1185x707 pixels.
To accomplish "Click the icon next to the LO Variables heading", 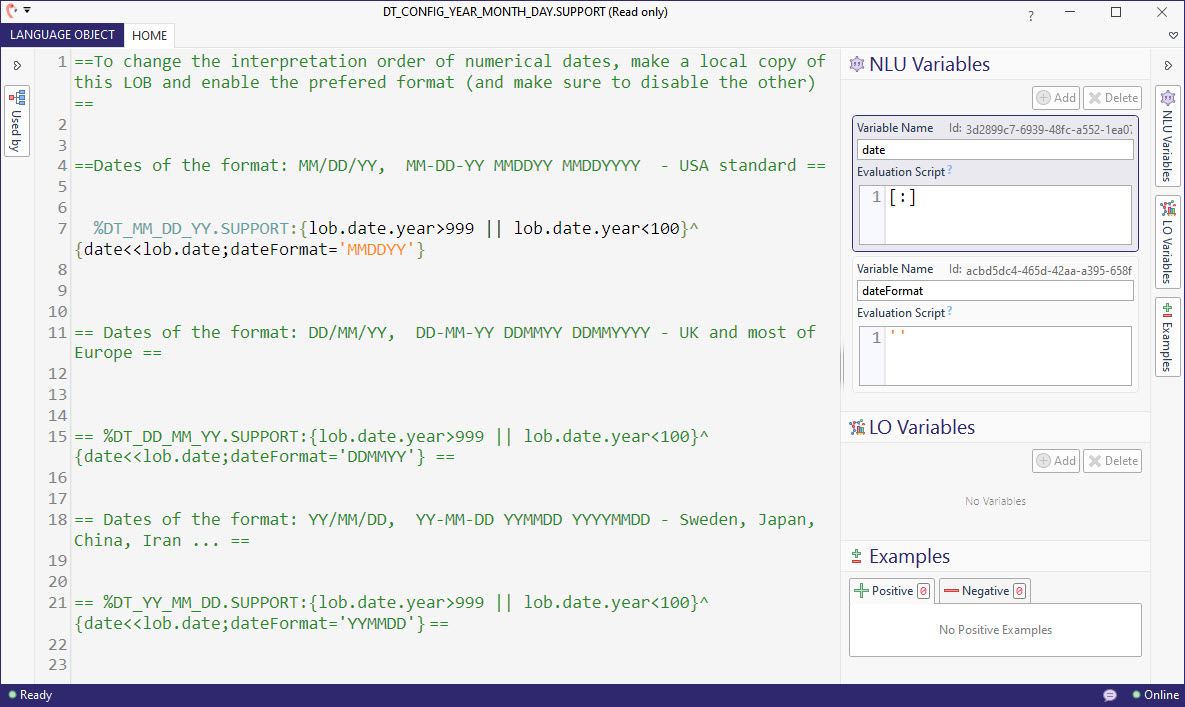I will [x=857, y=427].
